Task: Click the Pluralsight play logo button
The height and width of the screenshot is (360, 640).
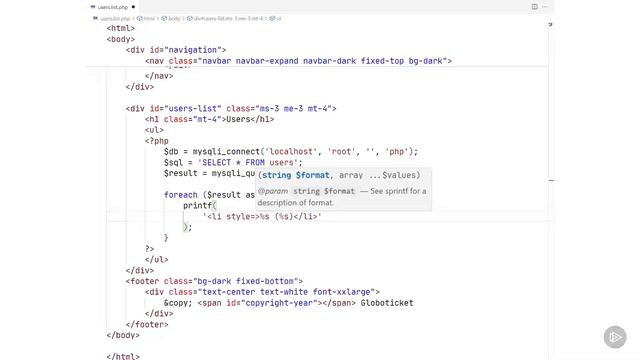Action: click(x=615, y=337)
